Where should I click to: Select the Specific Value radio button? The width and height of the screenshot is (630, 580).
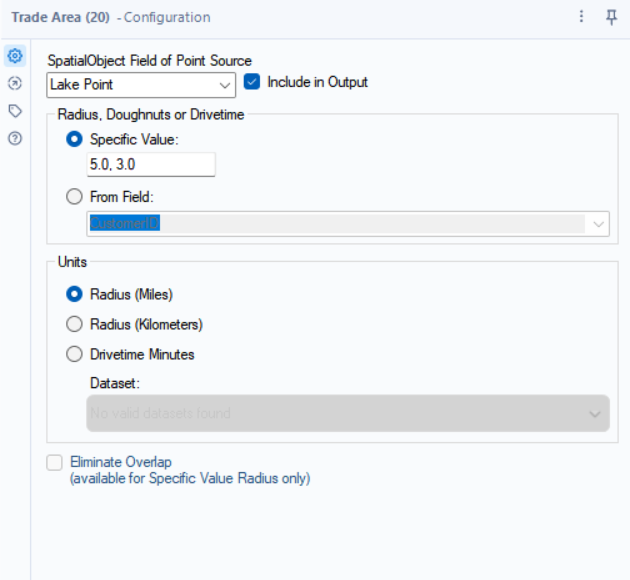point(75,140)
